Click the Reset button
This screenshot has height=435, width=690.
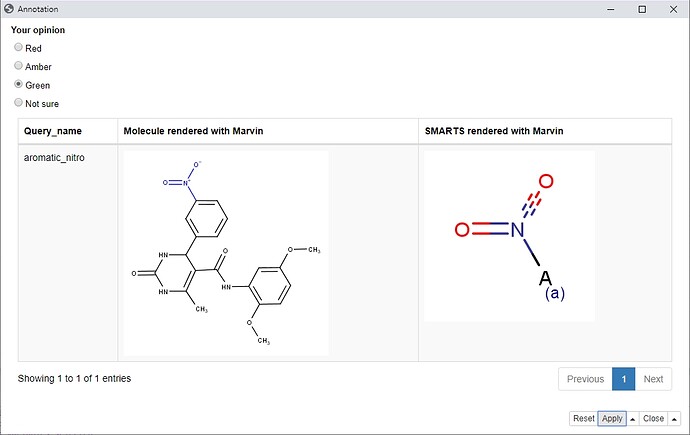[x=584, y=418]
